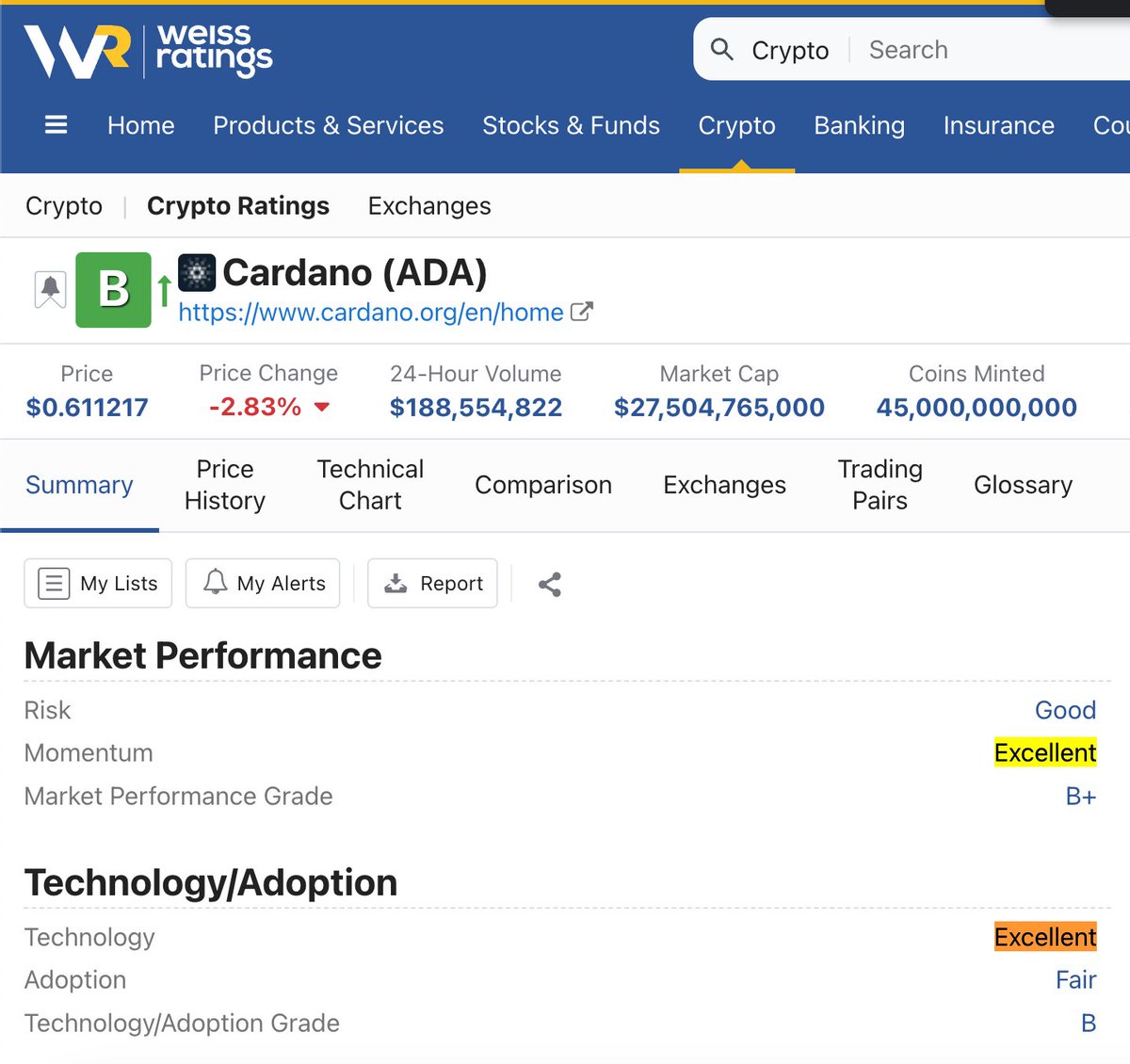Click the Market Performance Grade B+

pyautogui.click(x=1081, y=797)
